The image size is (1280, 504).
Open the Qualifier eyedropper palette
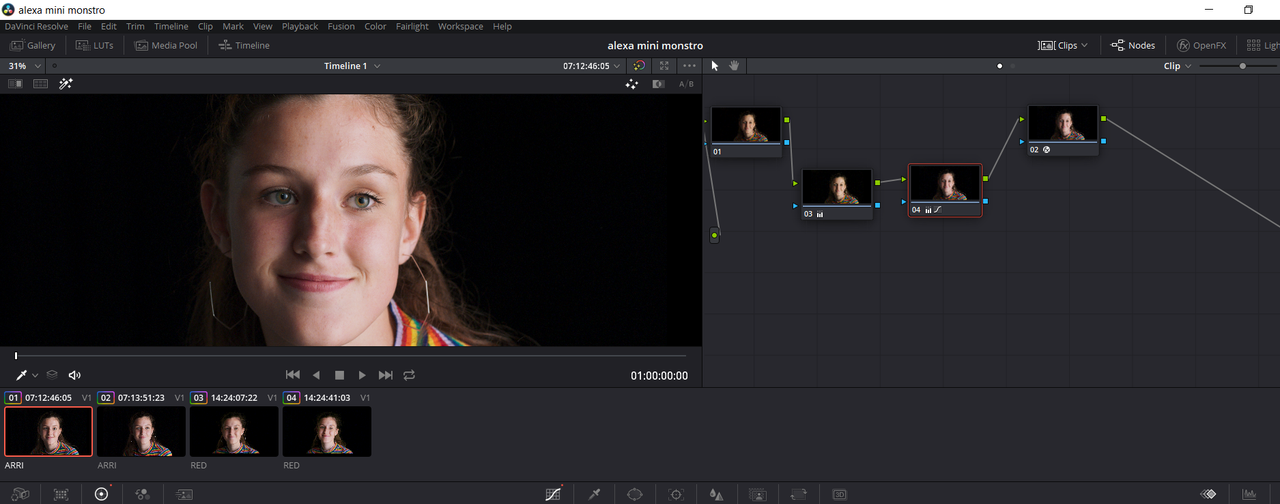[x=594, y=494]
